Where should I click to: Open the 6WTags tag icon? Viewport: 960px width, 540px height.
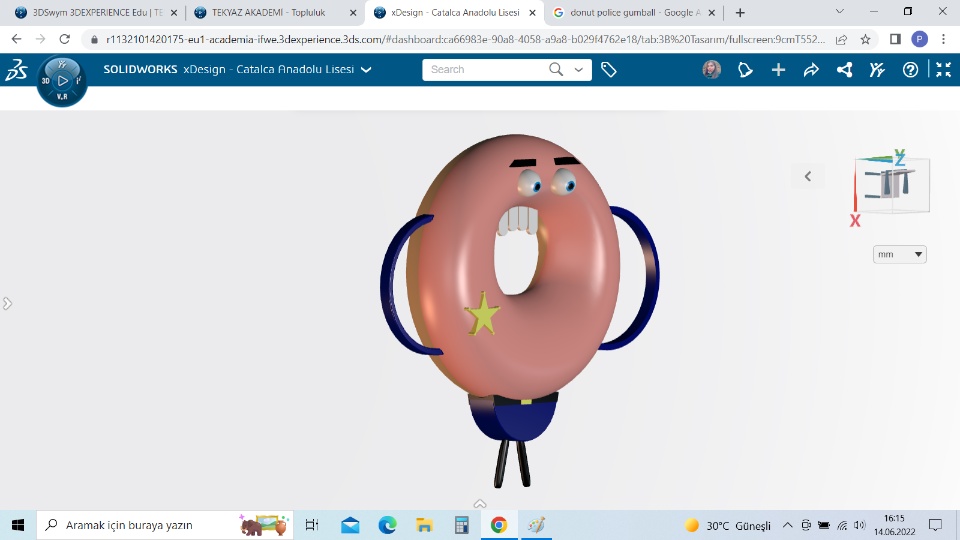pyautogui.click(x=609, y=70)
